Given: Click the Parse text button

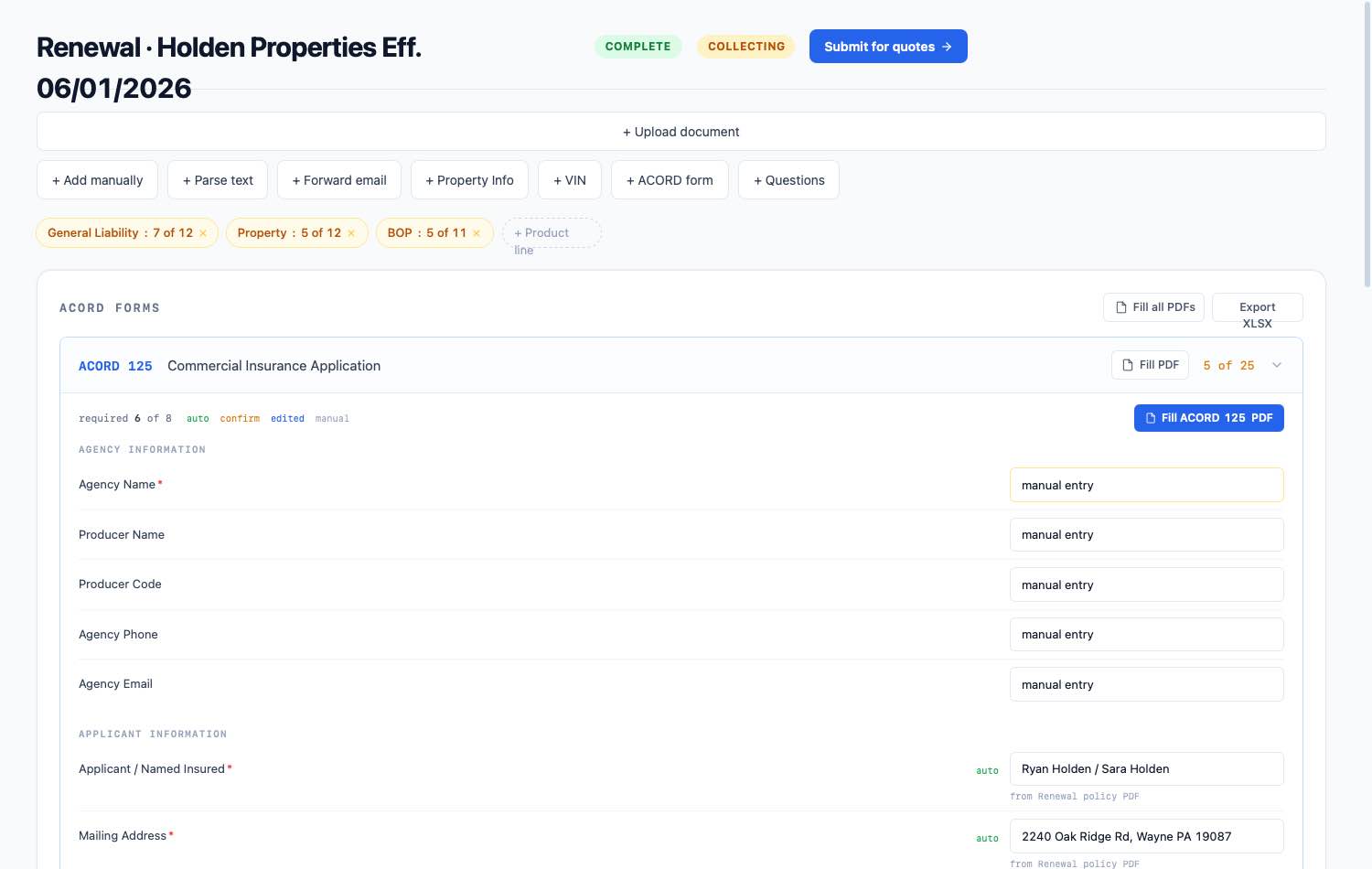Looking at the screenshot, I should pyautogui.click(x=218, y=180).
